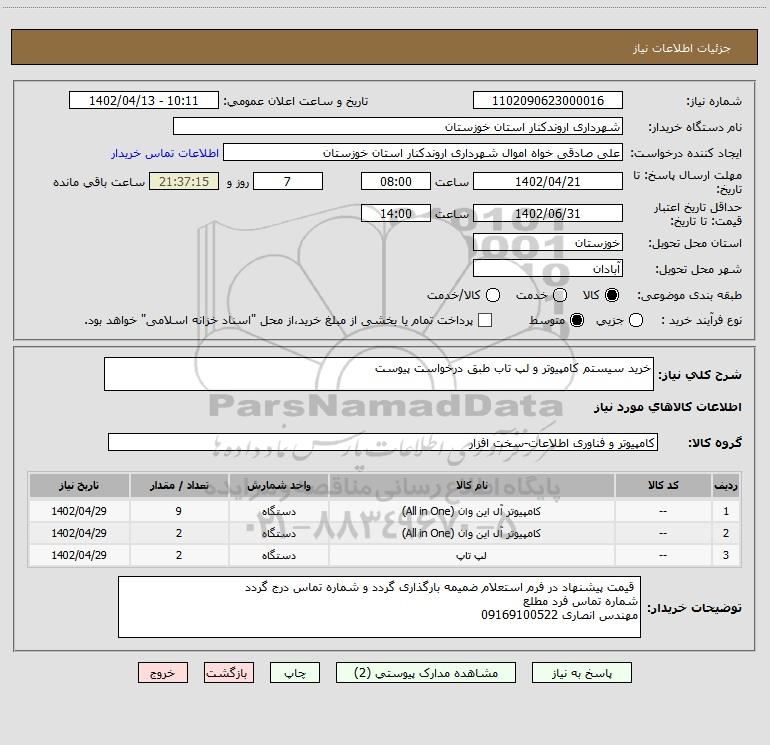Select the لپ تاپ table row

[x=385, y=555]
